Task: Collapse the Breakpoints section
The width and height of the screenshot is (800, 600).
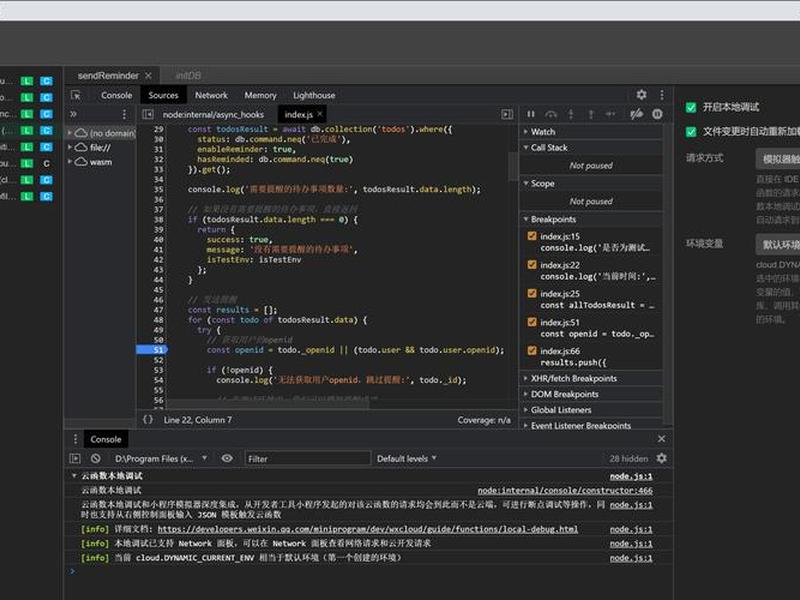Action: click(592, 219)
